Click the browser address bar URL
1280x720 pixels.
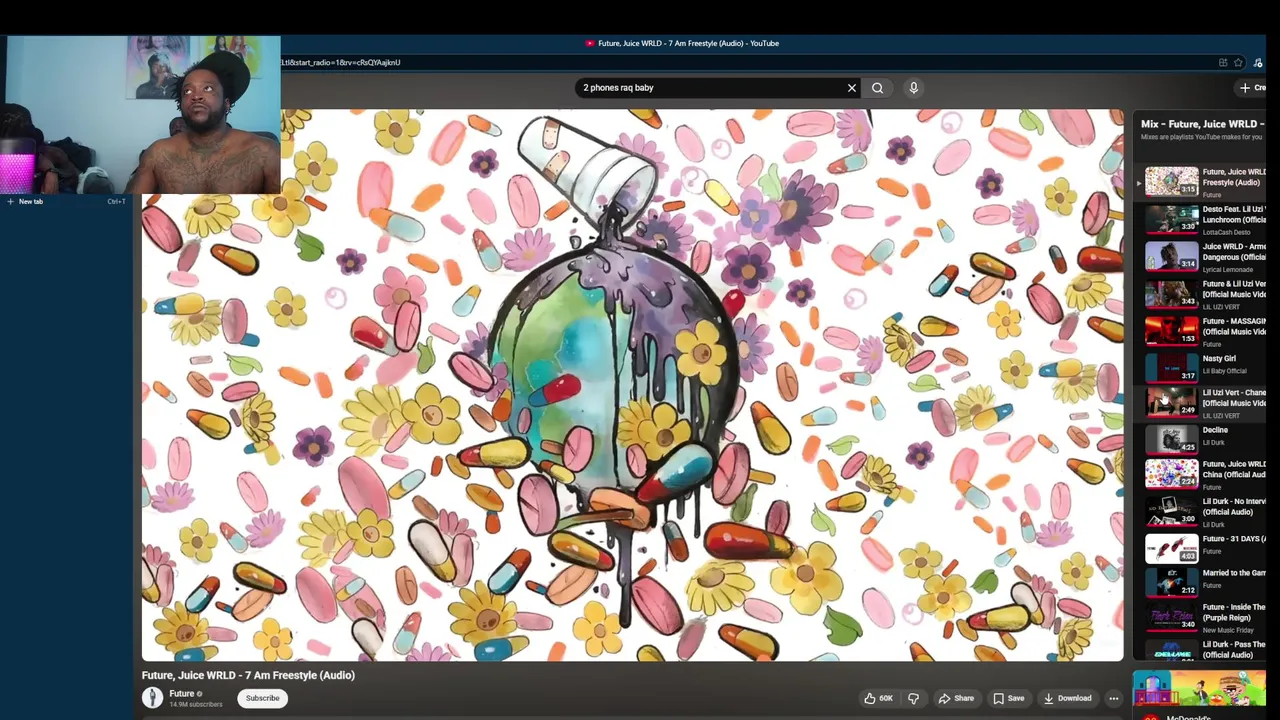point(340,62)
